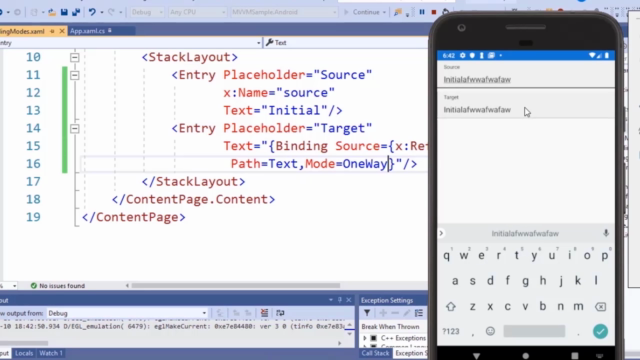Tap the space bar on phone keyboard
The image size is (640, 360).
[x=534, y=331]
